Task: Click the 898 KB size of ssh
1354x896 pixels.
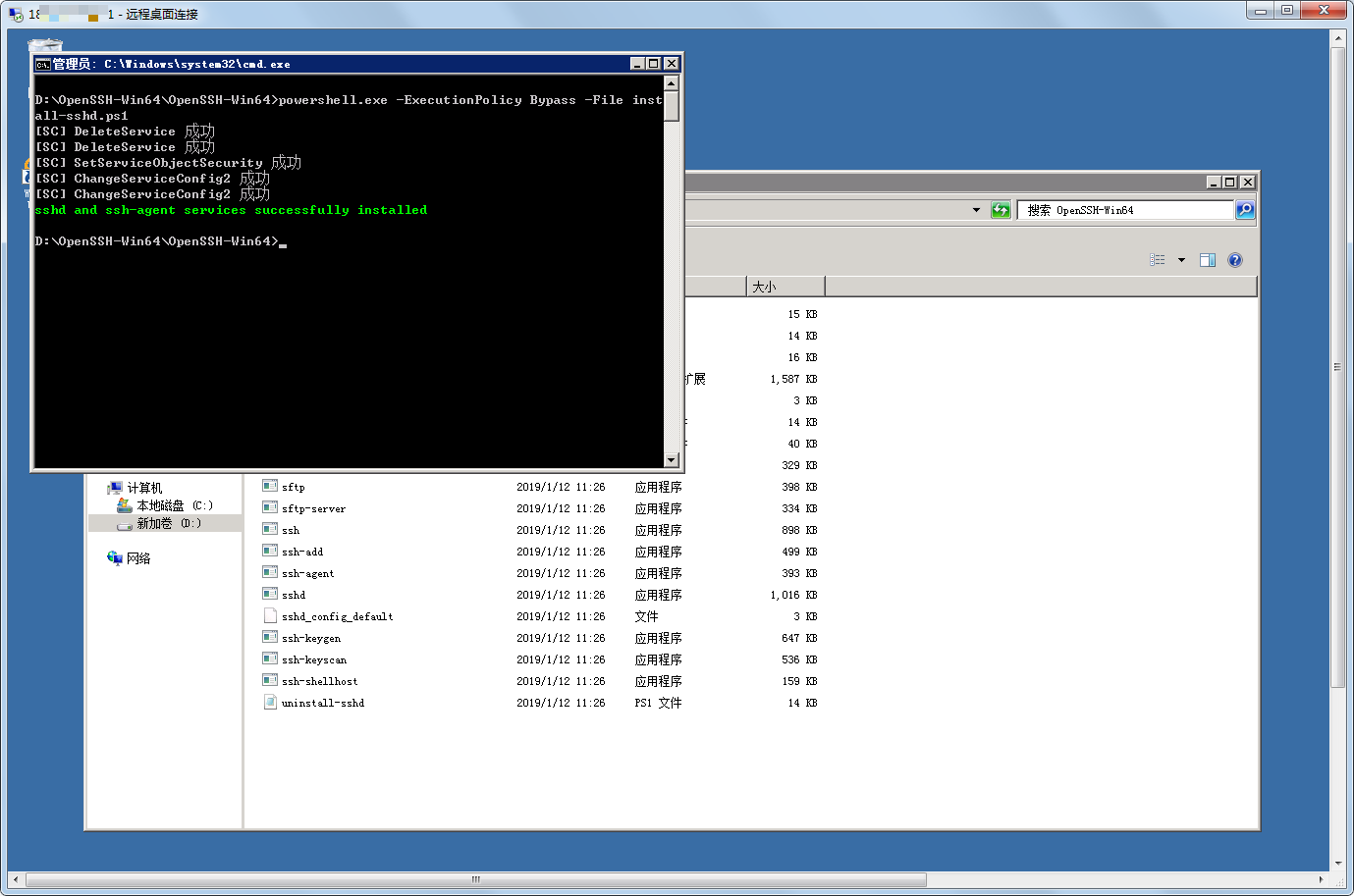Action: click(799, 530)
